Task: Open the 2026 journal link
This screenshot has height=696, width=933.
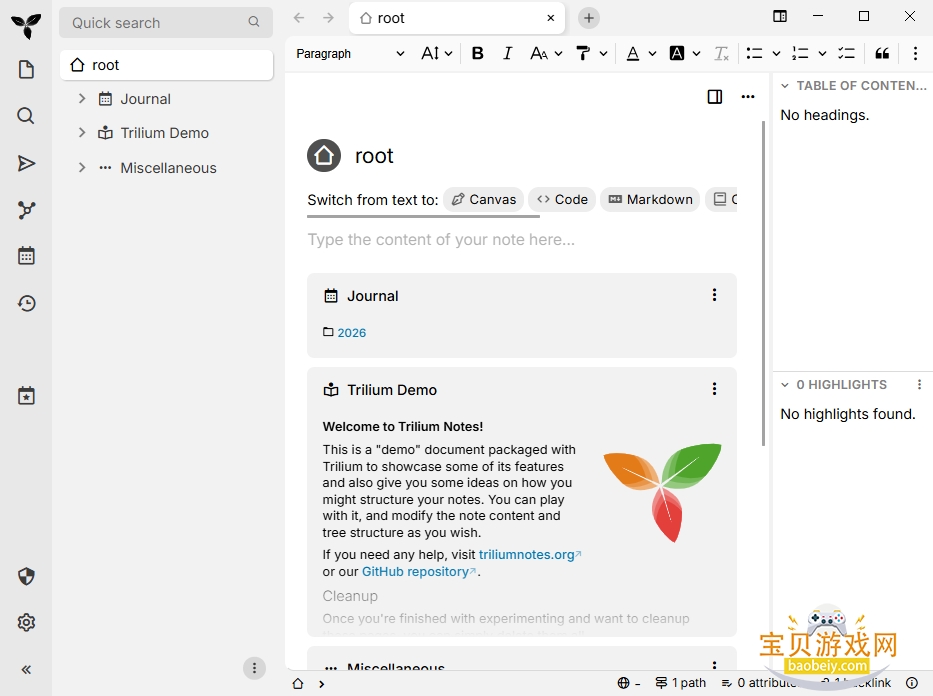Action: pyautogui.click(x=351, y=333)
